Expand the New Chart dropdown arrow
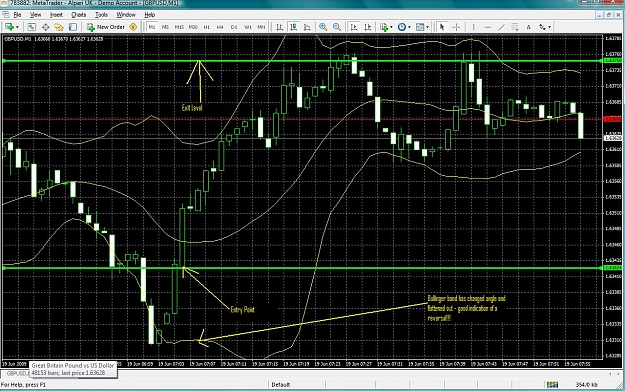This screenshot has height=391, width=625. pyautogui.click(x=17, y=27)
